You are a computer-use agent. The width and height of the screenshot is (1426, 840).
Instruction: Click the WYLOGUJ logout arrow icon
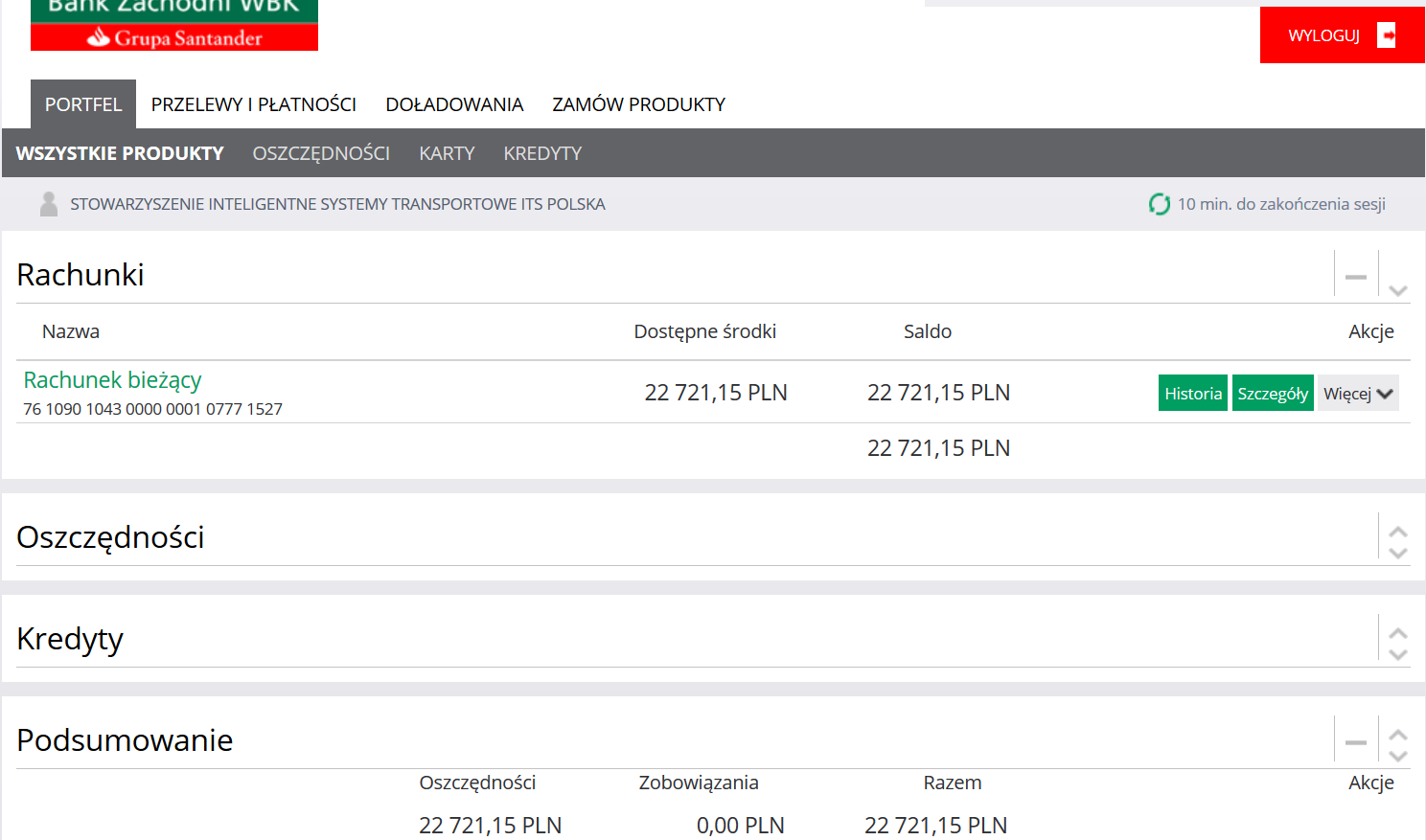click(1387, 35)
